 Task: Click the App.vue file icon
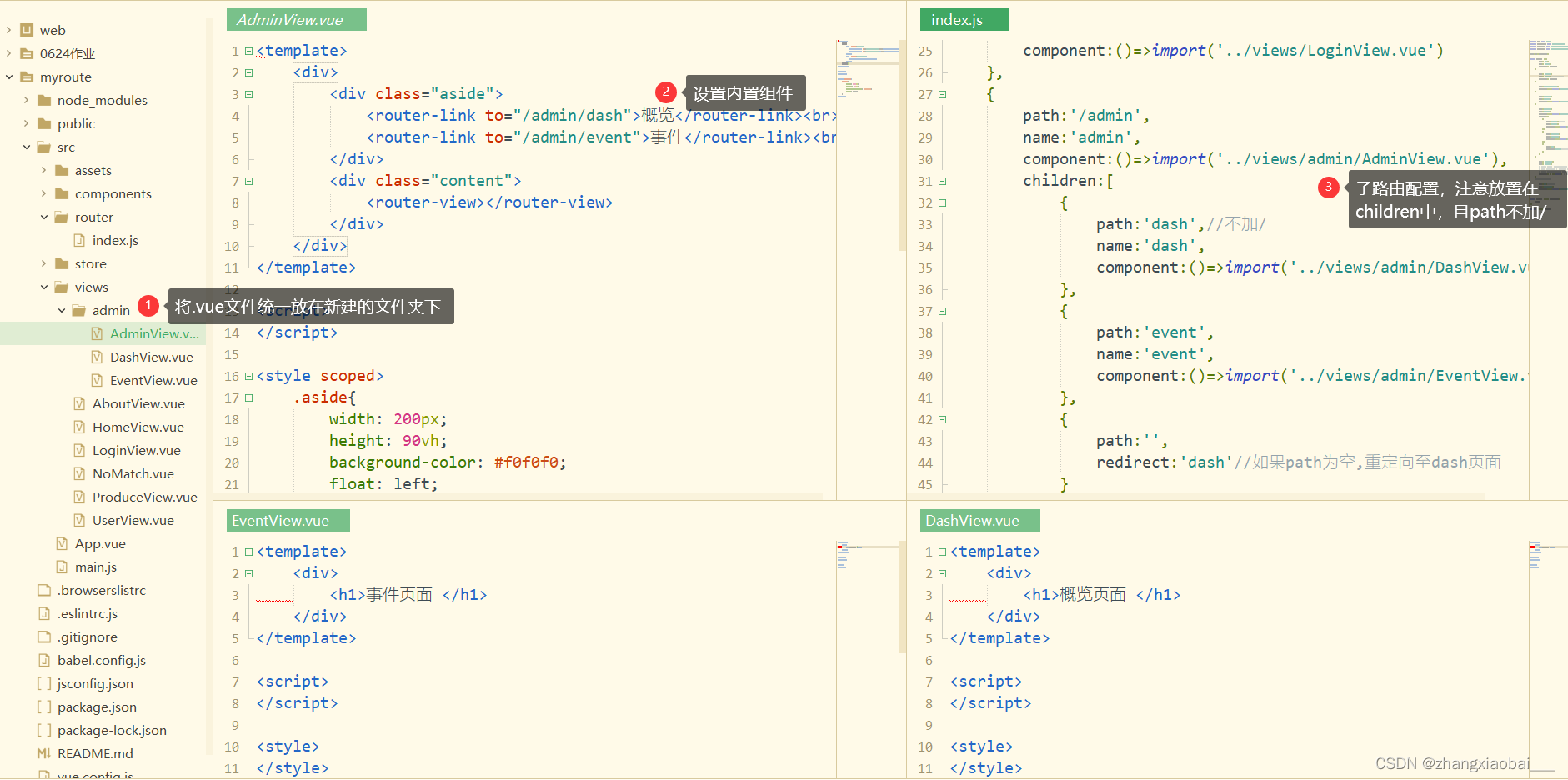click(x=62, y=543)
